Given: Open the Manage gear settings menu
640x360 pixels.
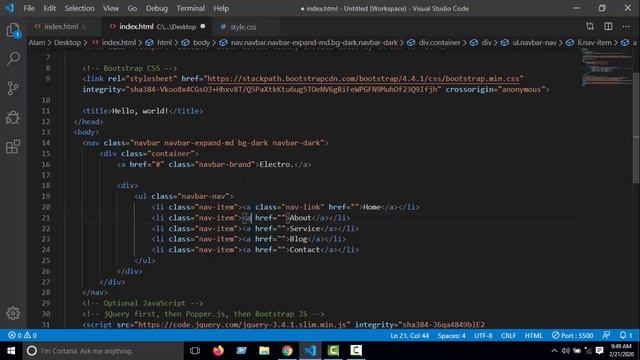Looking at the screenshot, I should coord(13,313).
